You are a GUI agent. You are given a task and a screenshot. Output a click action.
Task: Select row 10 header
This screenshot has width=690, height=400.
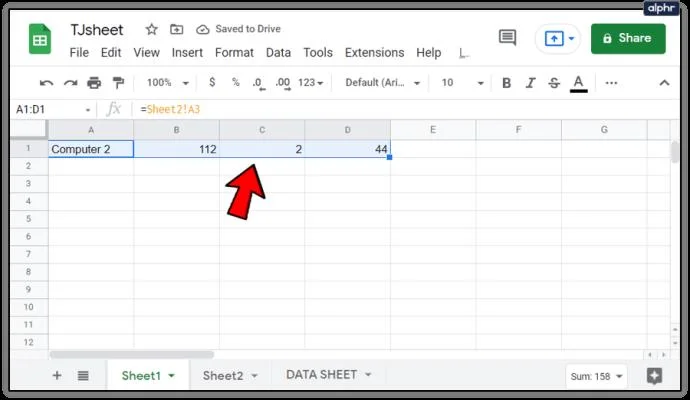click(x=29, y=307)
